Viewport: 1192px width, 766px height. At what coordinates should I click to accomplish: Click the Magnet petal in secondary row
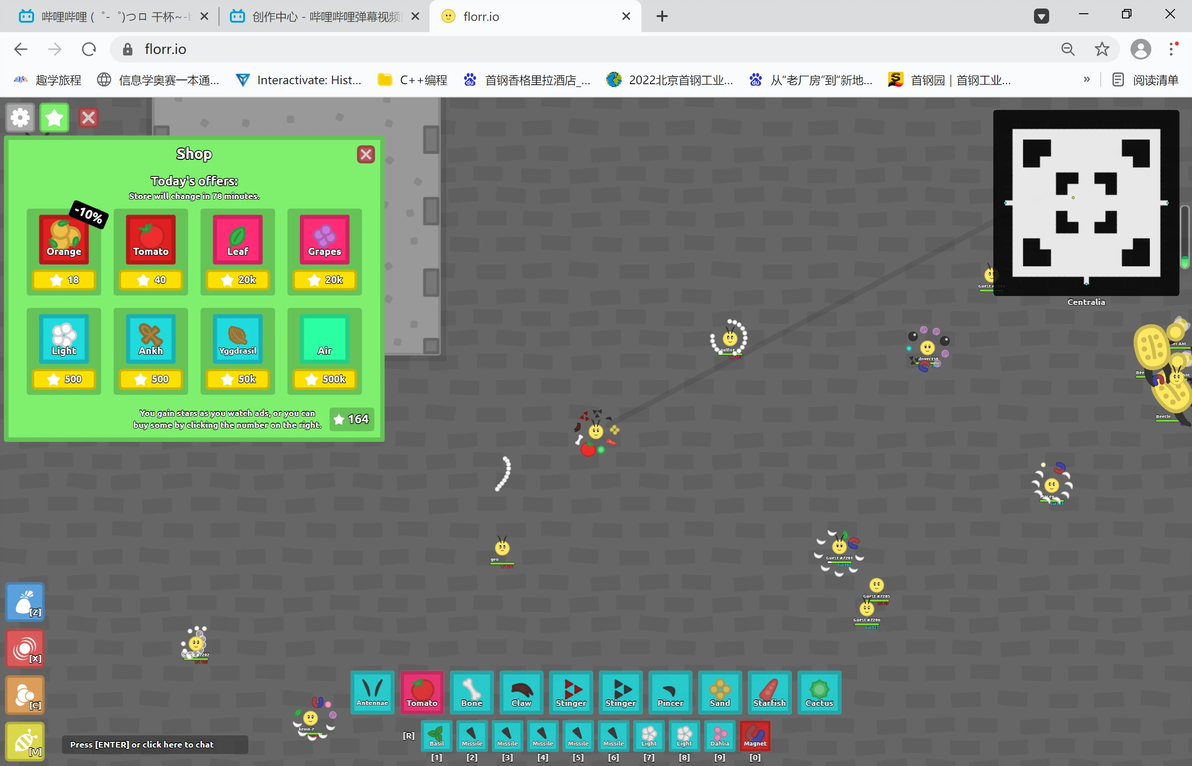(755, 736)
